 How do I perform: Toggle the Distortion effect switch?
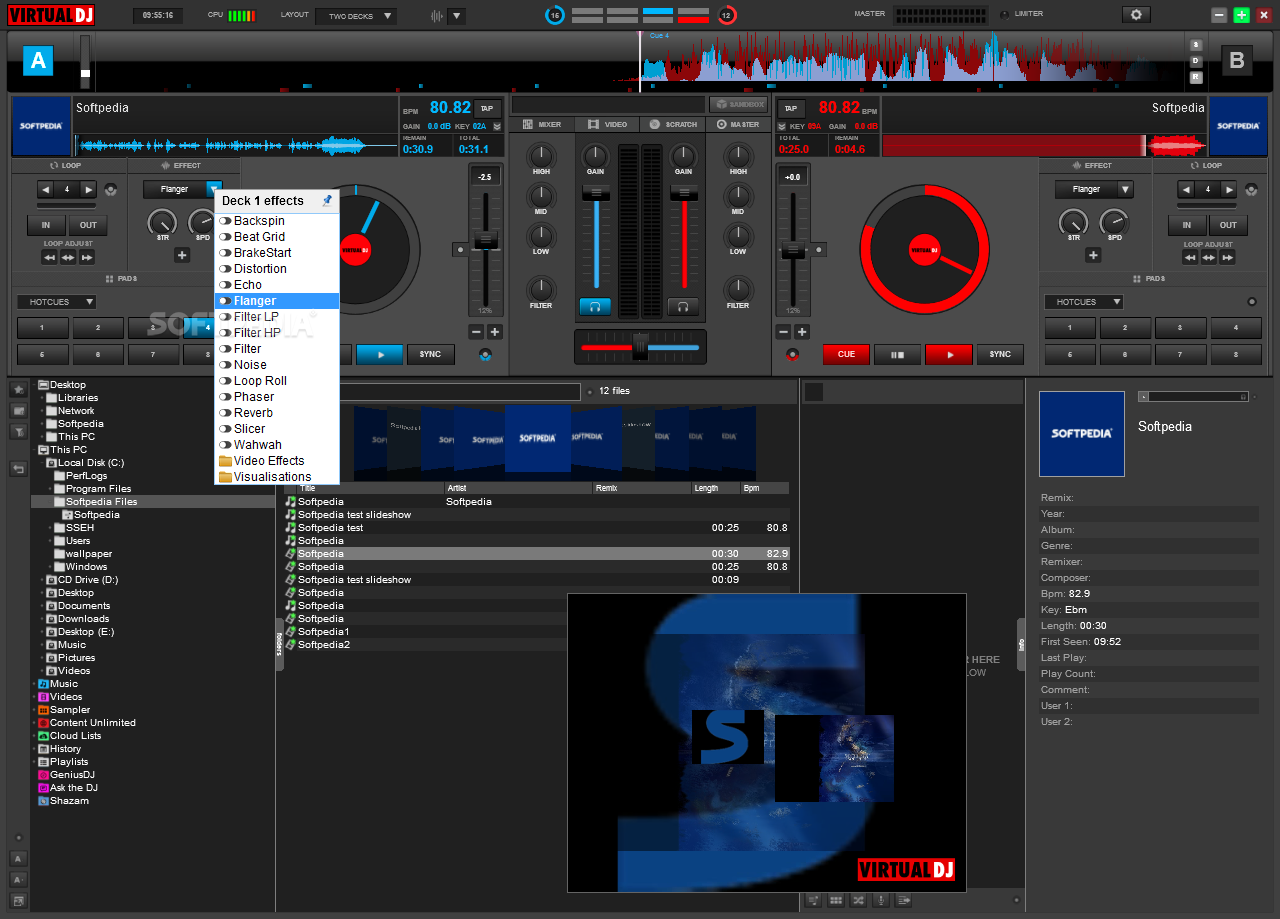tap(226, 269)
